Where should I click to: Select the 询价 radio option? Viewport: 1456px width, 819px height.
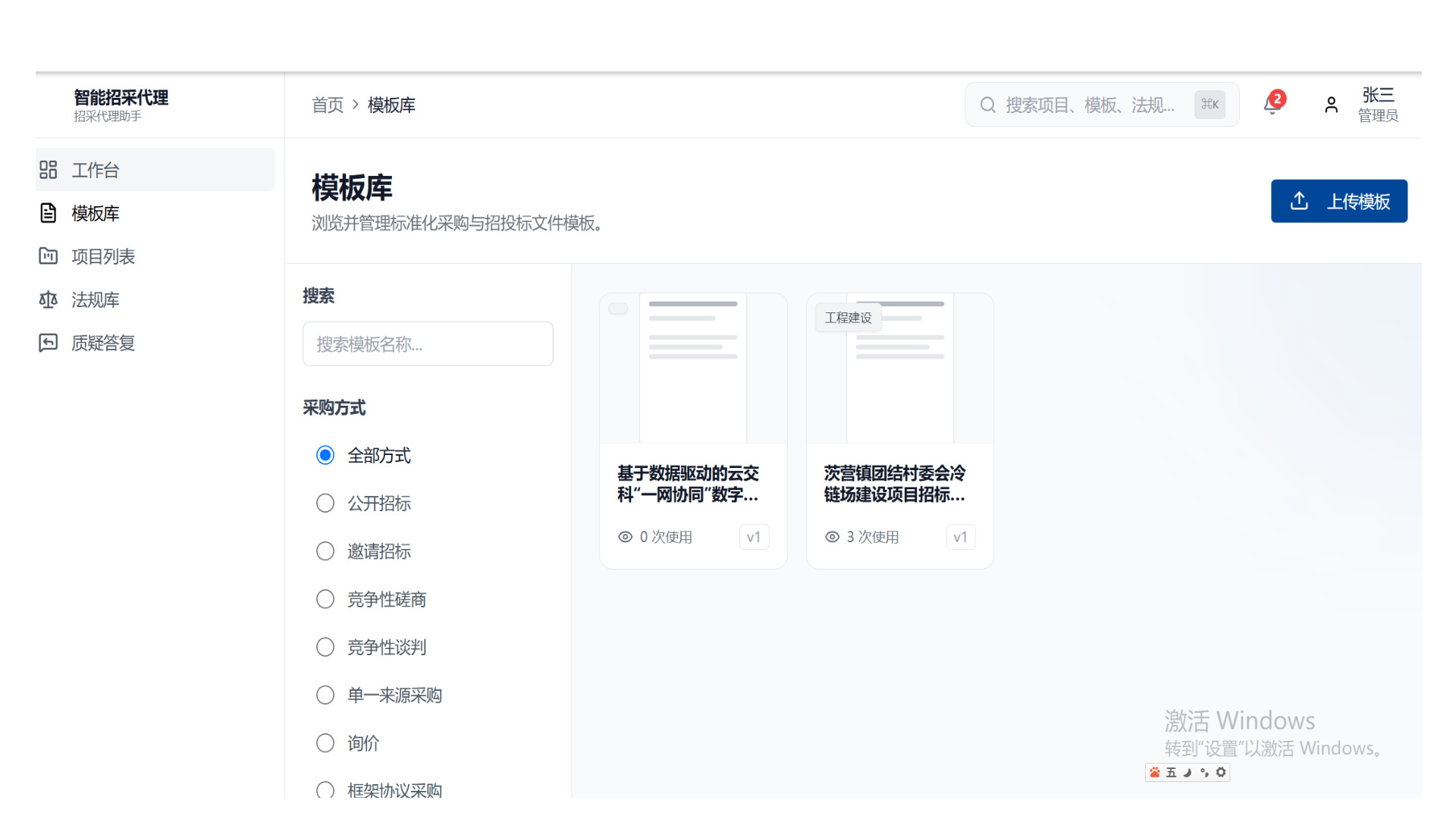[x=325, y=742]
